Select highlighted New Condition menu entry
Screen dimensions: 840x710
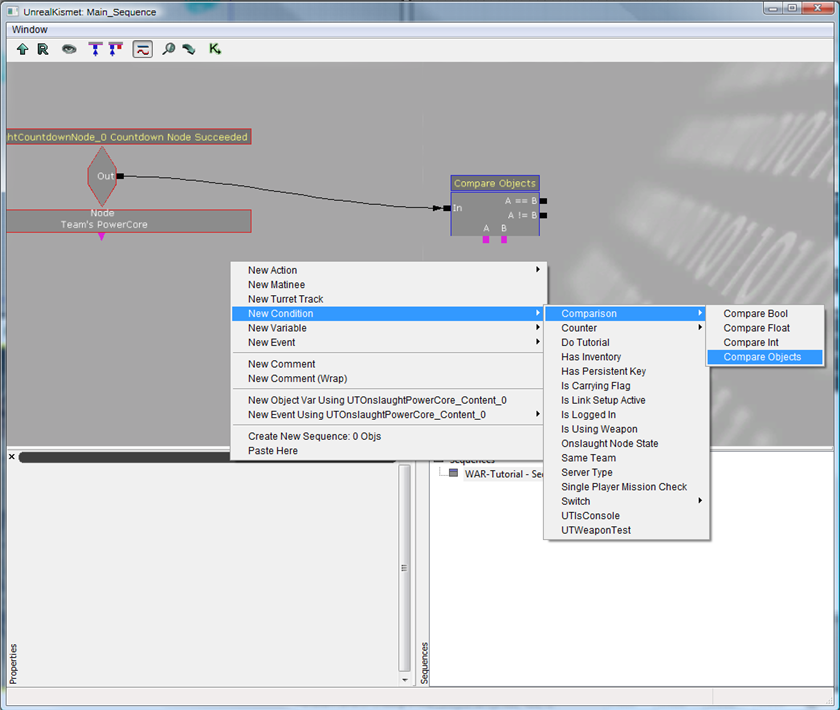(388, 313)
